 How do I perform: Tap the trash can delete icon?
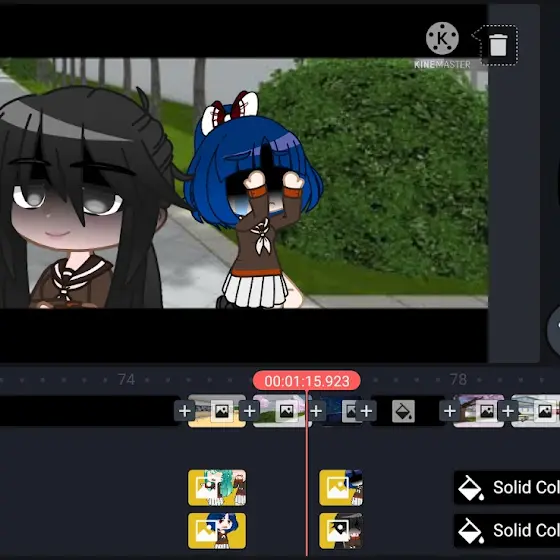(498, 45)
